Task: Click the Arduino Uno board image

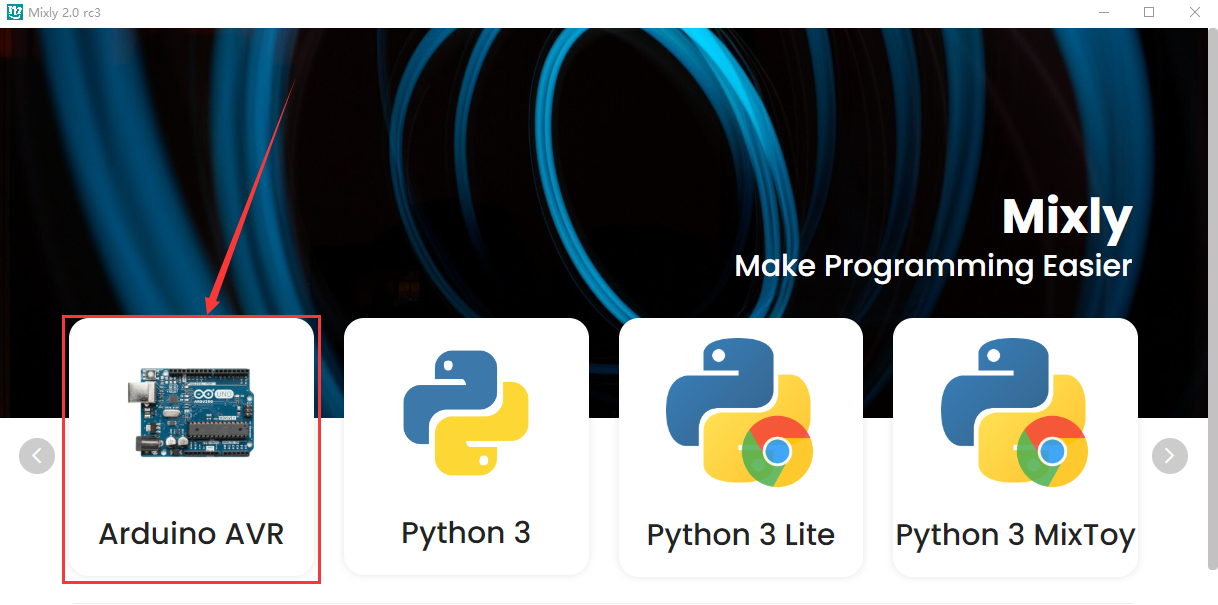Action: tap(191, 412)
